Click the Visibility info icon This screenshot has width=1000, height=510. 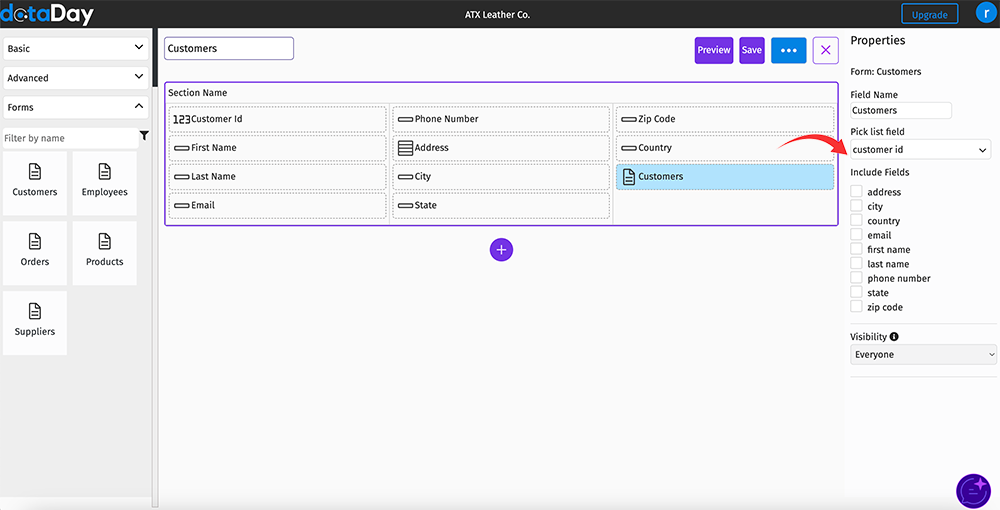894,337
